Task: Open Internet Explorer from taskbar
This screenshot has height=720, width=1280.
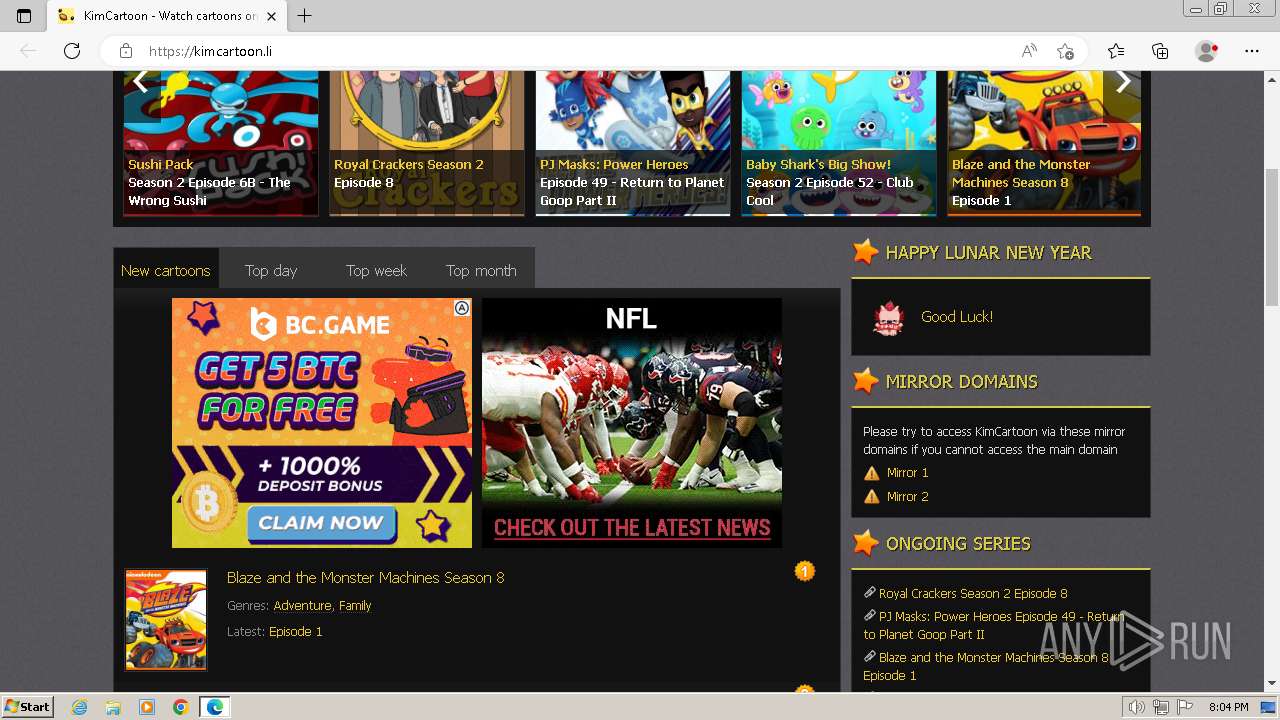Action: [80, 707]
